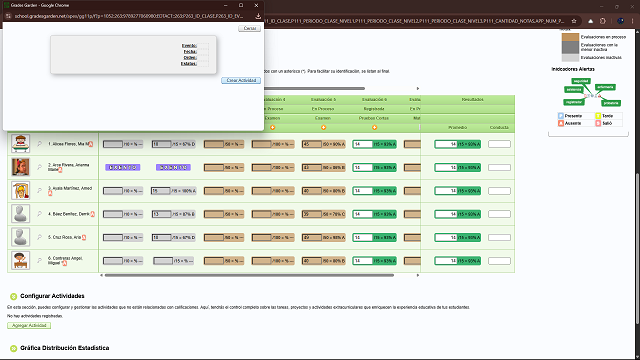Click registrador node in alert indicators diagram
Viewport: 640px width, 360px height.
pos(573,102)
